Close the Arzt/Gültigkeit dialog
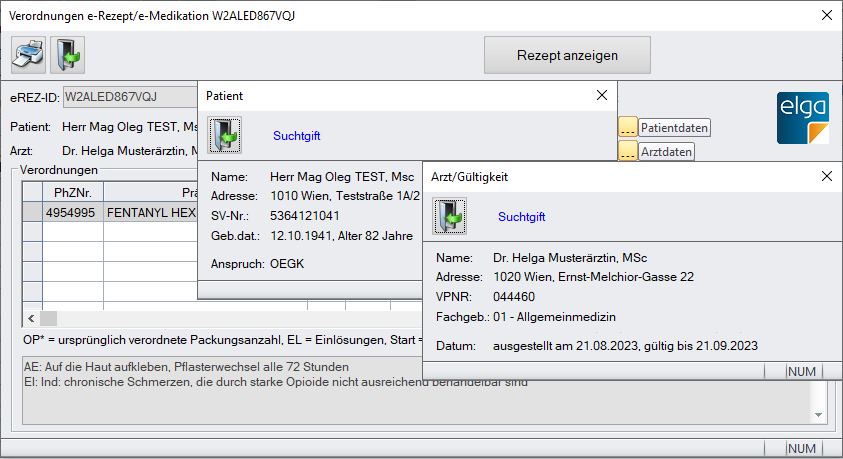This screenshot has height=459, width=843. pyautogui.click(x=826, y=176)
